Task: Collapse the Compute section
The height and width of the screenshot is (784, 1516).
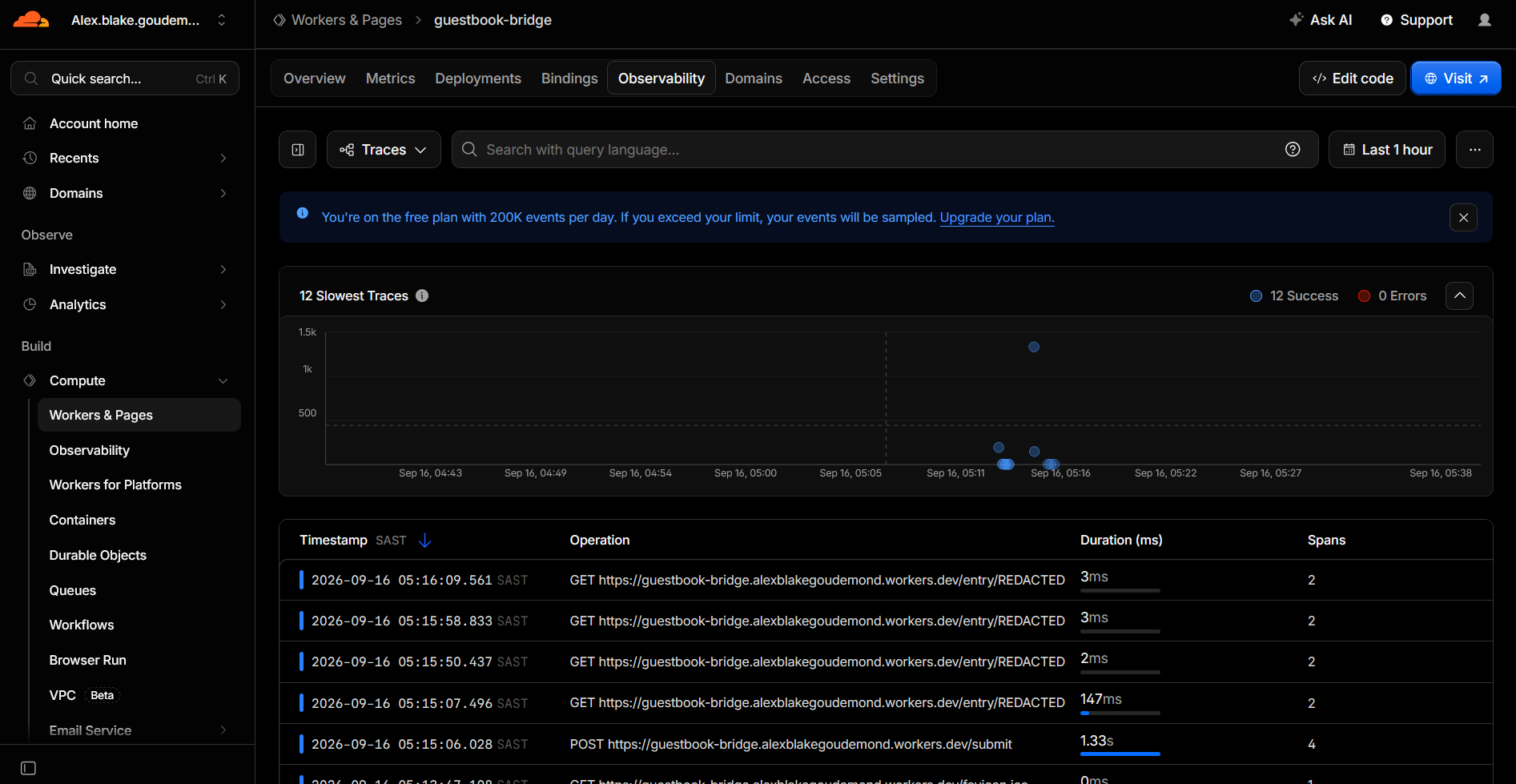Action: pyautogui.click(x=125, y=380)
